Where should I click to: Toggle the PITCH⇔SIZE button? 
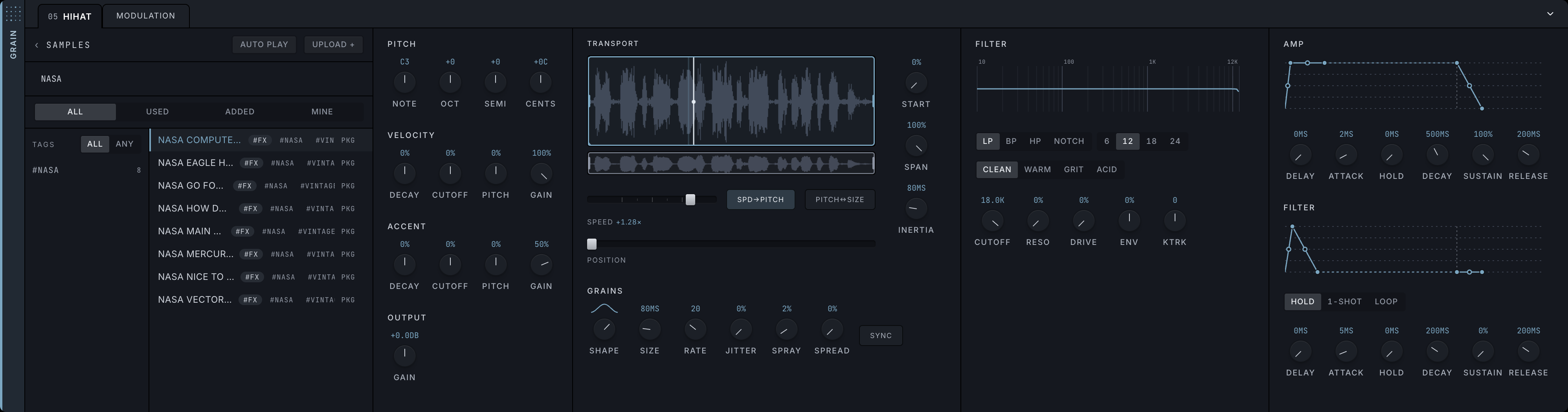click(x=840, y=200)
